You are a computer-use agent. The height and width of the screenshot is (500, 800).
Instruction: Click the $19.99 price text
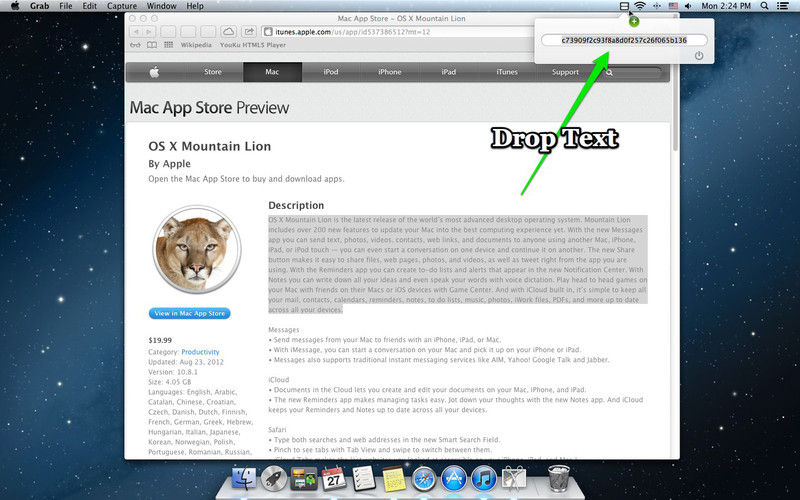(x=160, y=340)
